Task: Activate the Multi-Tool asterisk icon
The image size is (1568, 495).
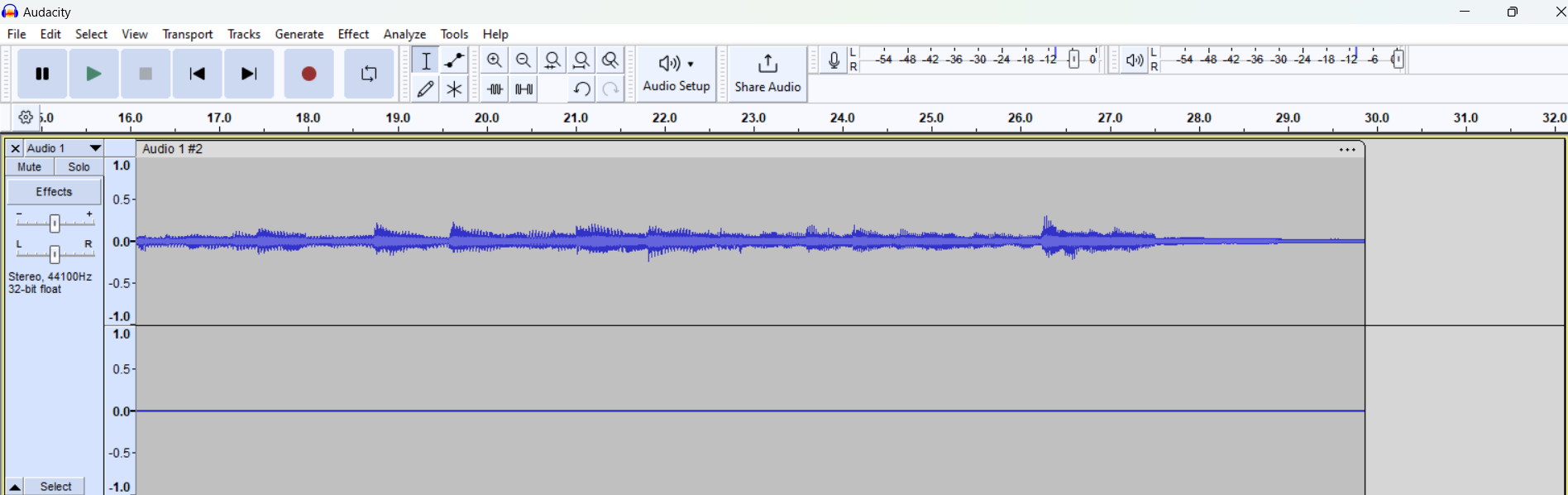Action: click(454, 89)
